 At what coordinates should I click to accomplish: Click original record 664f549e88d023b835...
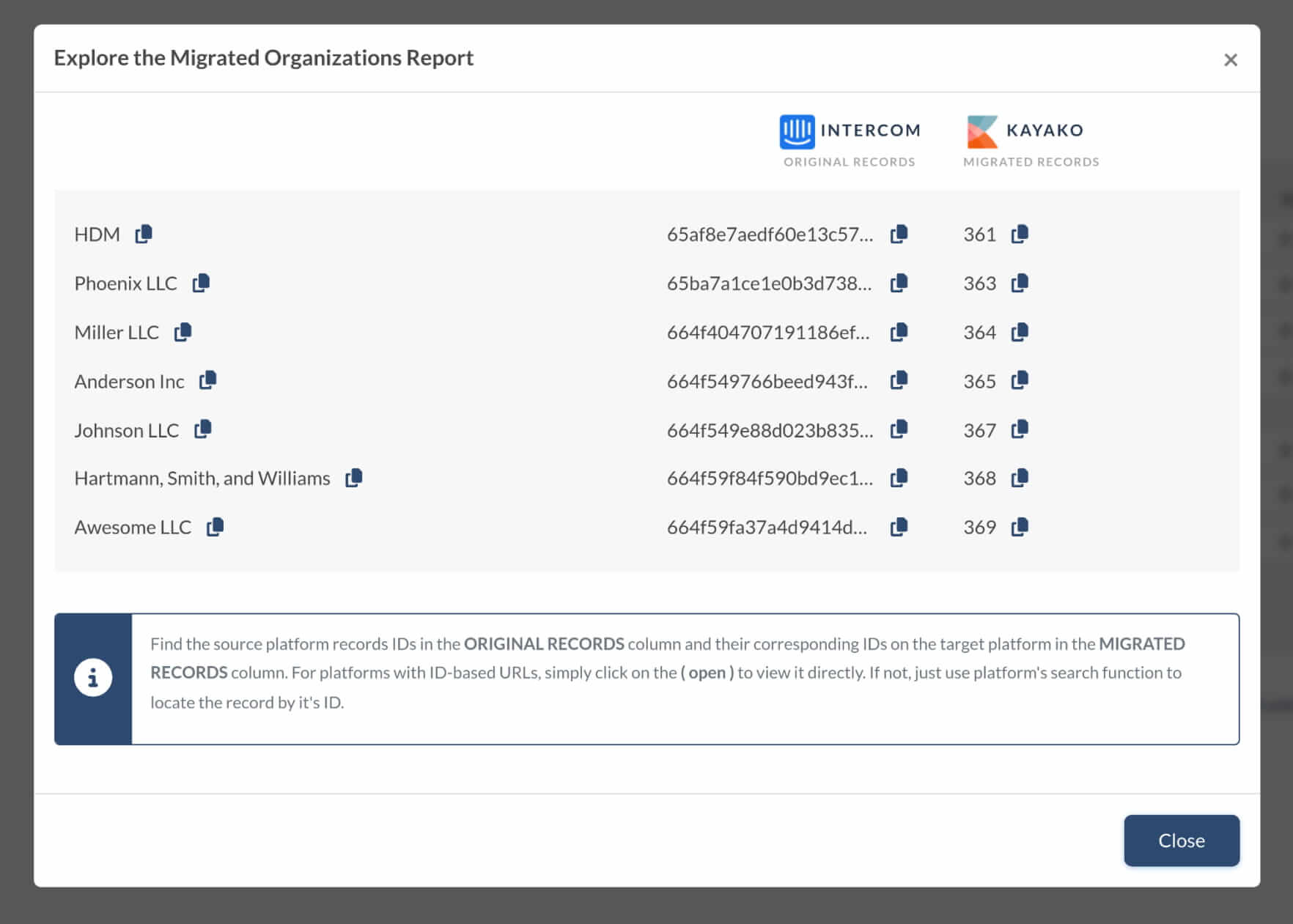(x=770, y=430)
